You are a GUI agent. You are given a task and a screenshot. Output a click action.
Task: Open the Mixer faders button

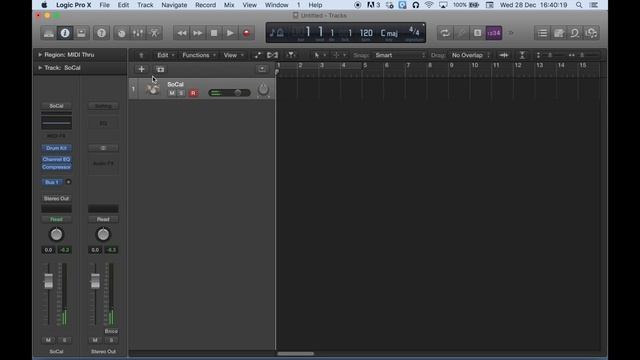[138, 33]
